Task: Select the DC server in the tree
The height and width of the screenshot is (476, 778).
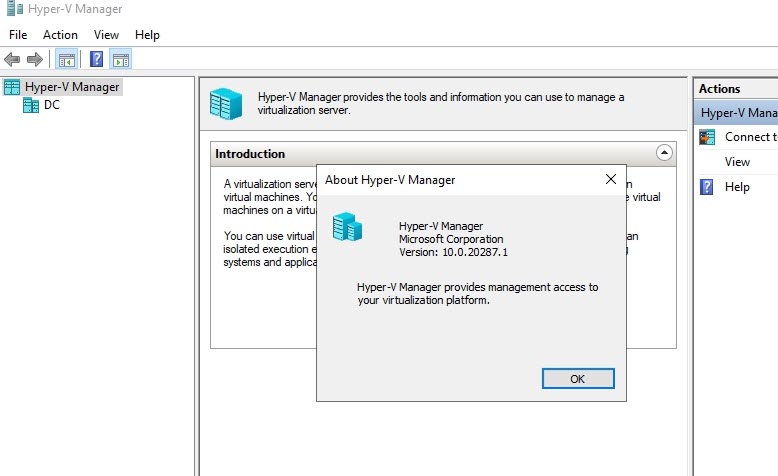Action: pos(51,105)
